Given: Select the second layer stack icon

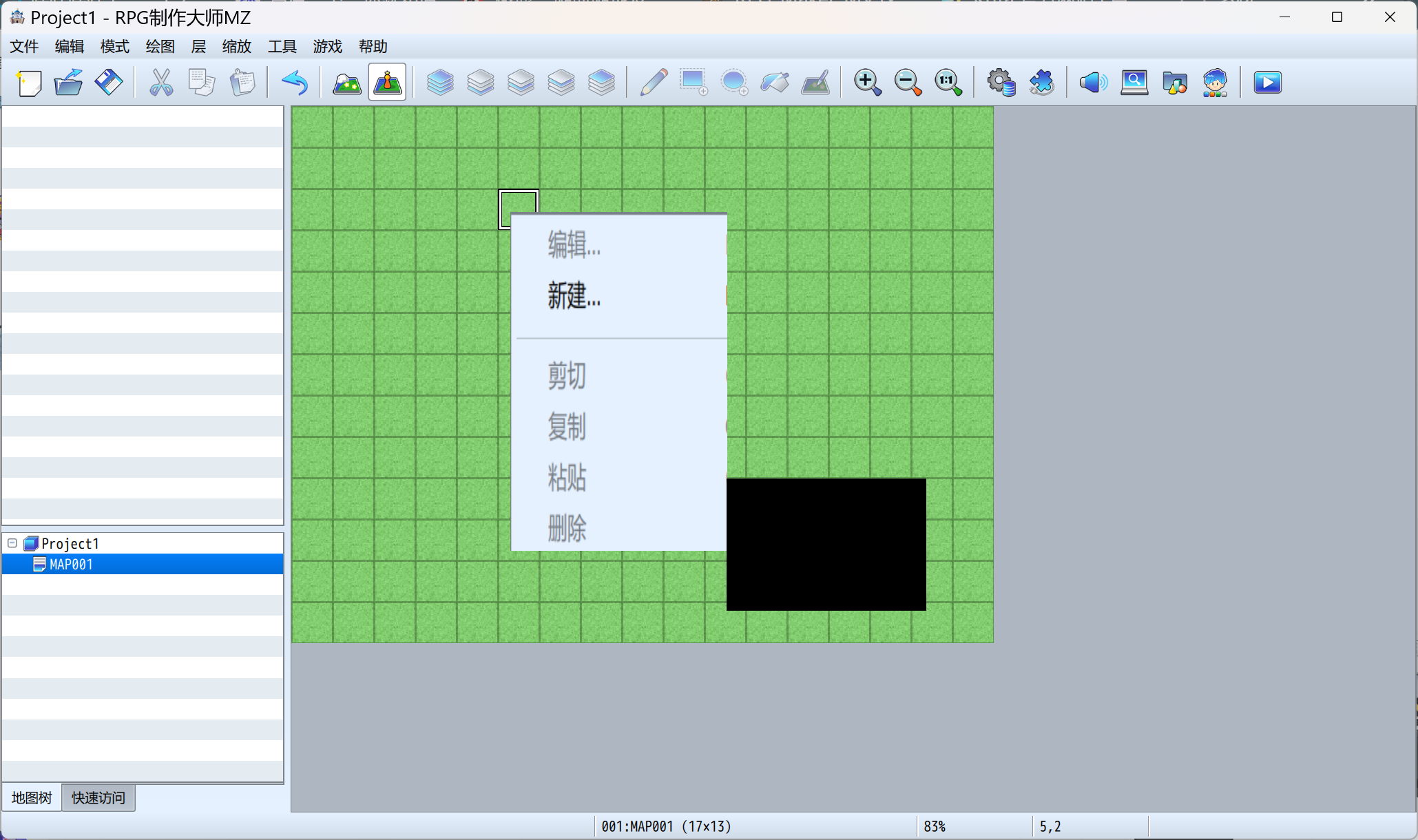Looking at the screenshot, I should pyautogui.click(x=481, y=83).
